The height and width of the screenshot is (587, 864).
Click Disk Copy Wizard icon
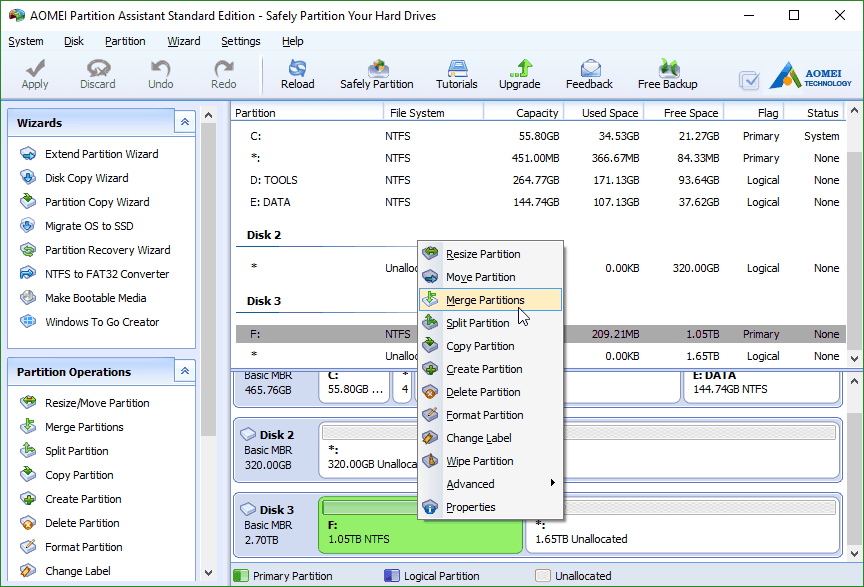click(x=28, y=177)
